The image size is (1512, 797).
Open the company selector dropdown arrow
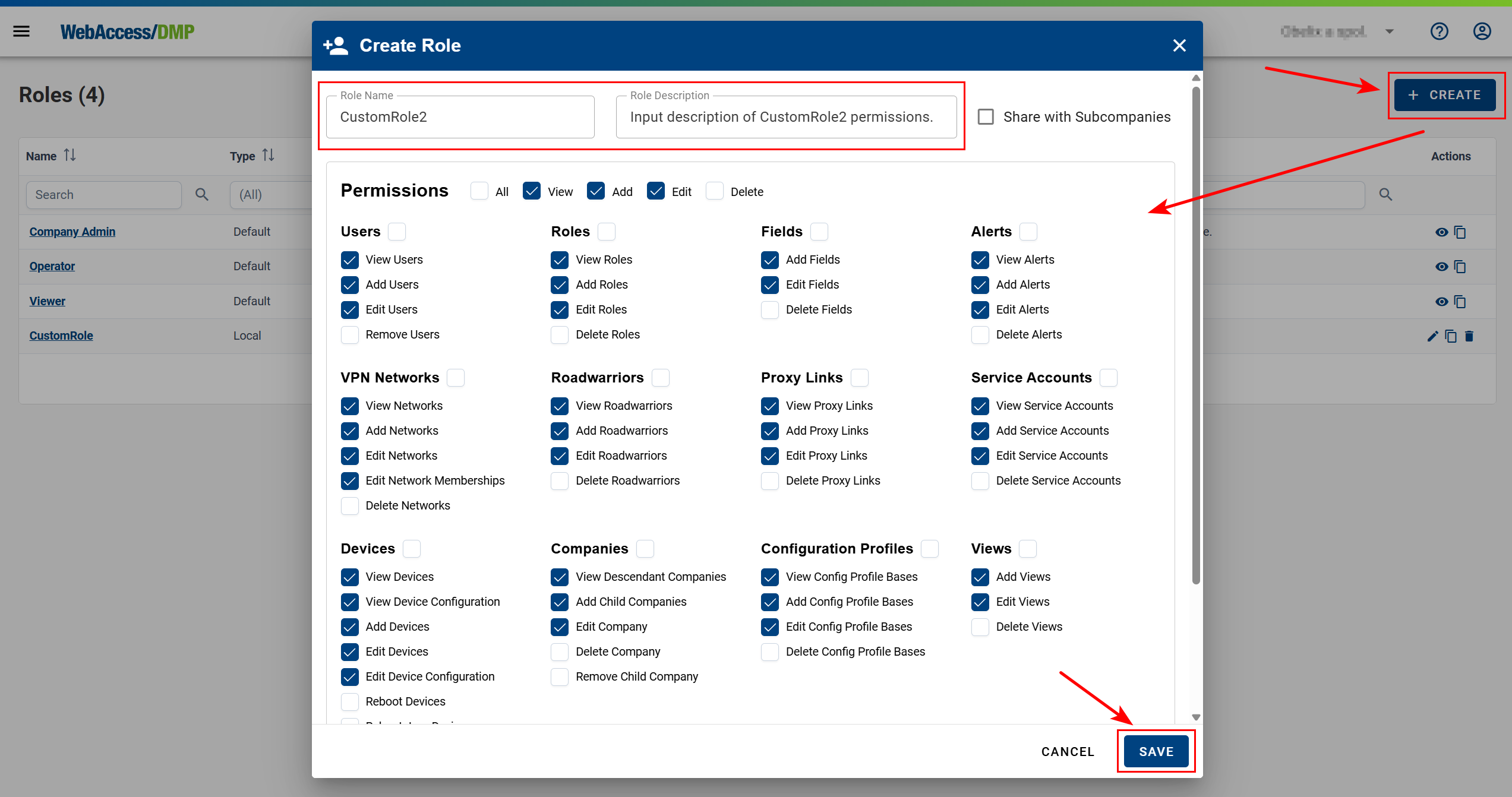click(1390, 31)
